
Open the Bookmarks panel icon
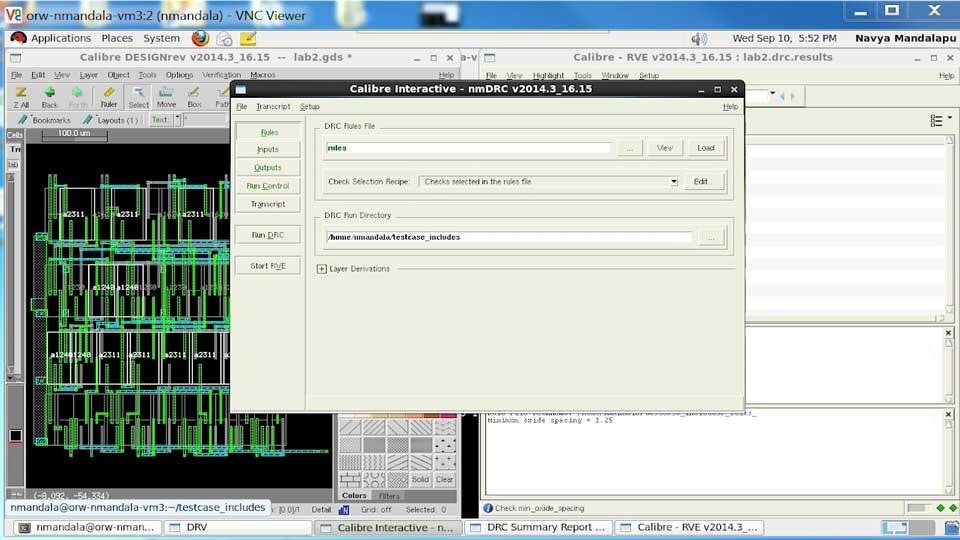(23, 120)
